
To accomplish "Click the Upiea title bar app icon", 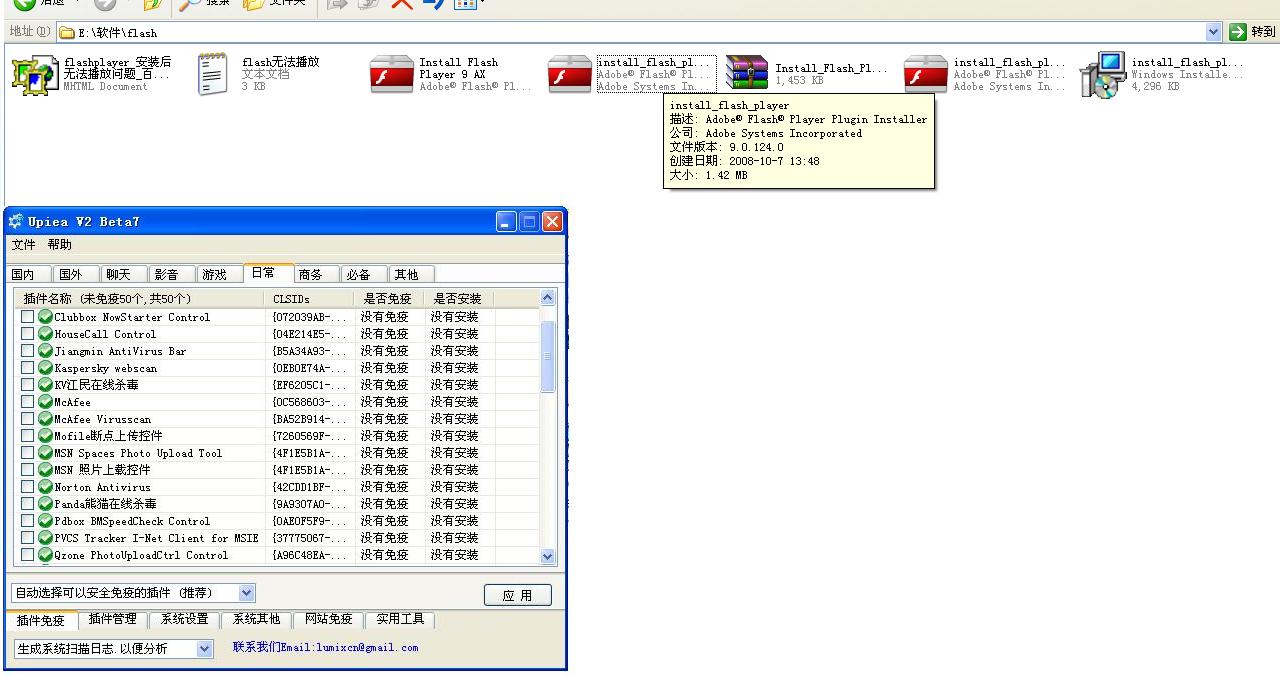I will click(15, 221).
